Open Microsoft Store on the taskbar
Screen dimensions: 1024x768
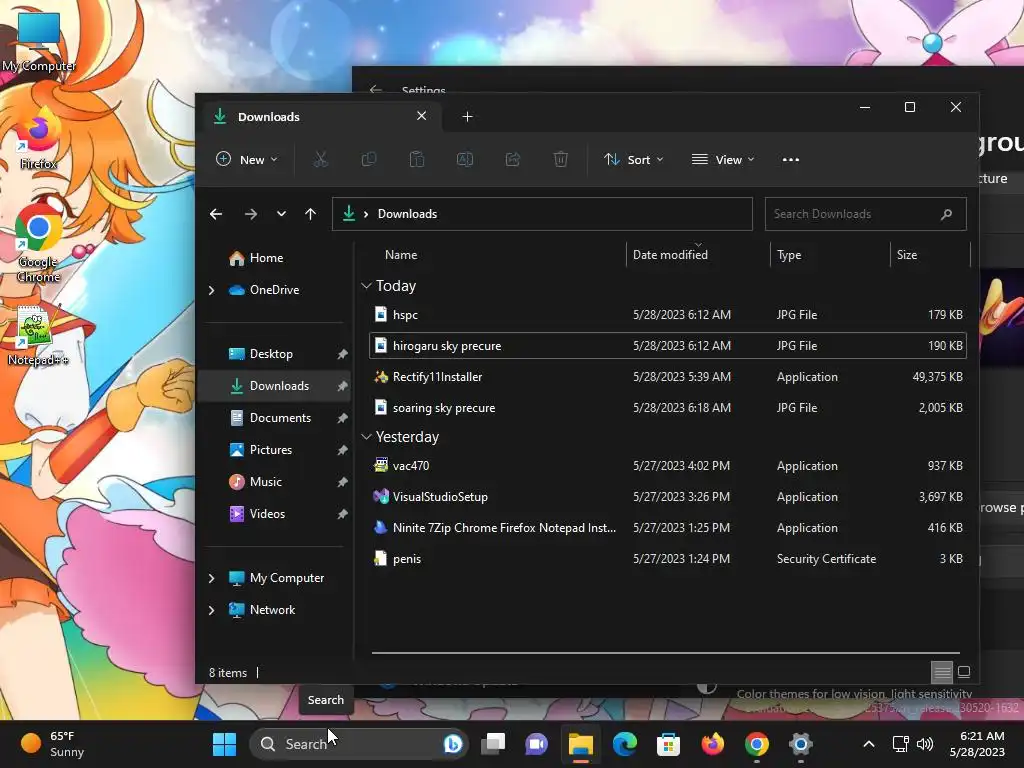point(668,744)
